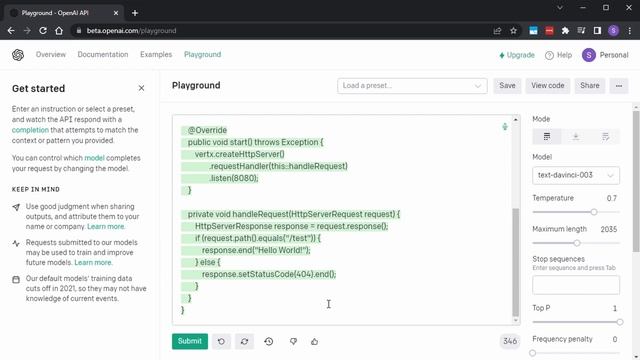Image resolution: width=640 pixels, height=360 pixels.
Task: Select the Edit mode icon
Action: [x=605, y=136]
